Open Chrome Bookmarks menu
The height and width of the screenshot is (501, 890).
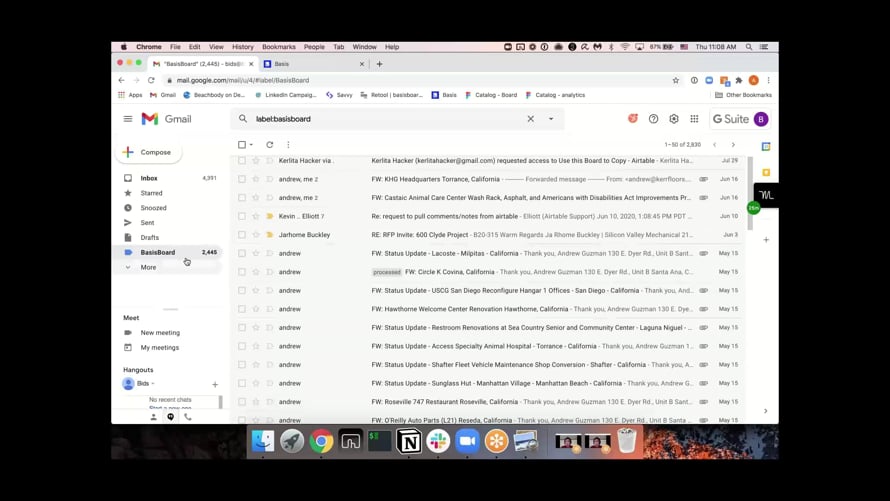coord(279,47)
